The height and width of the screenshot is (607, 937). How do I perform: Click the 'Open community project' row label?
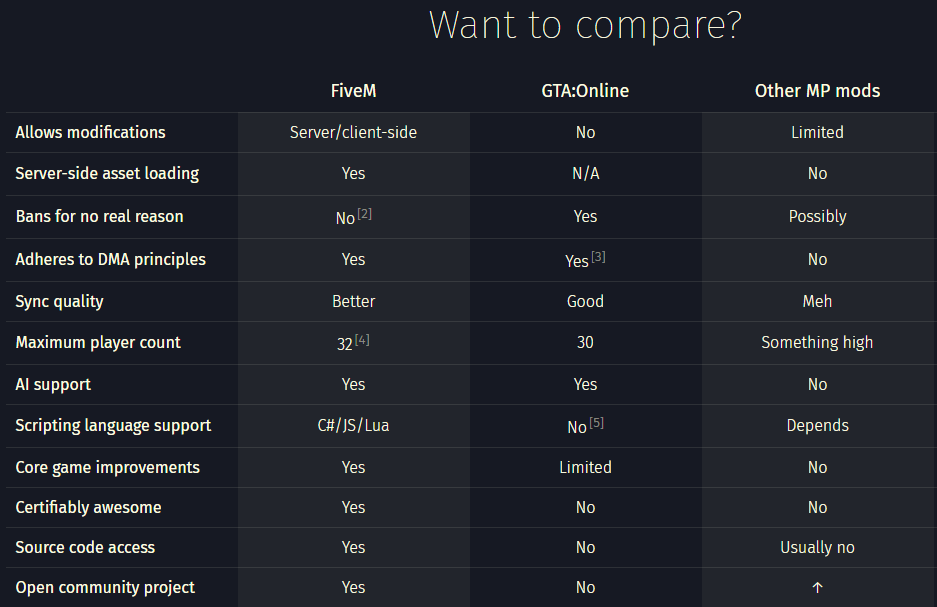tap(105, 587)
